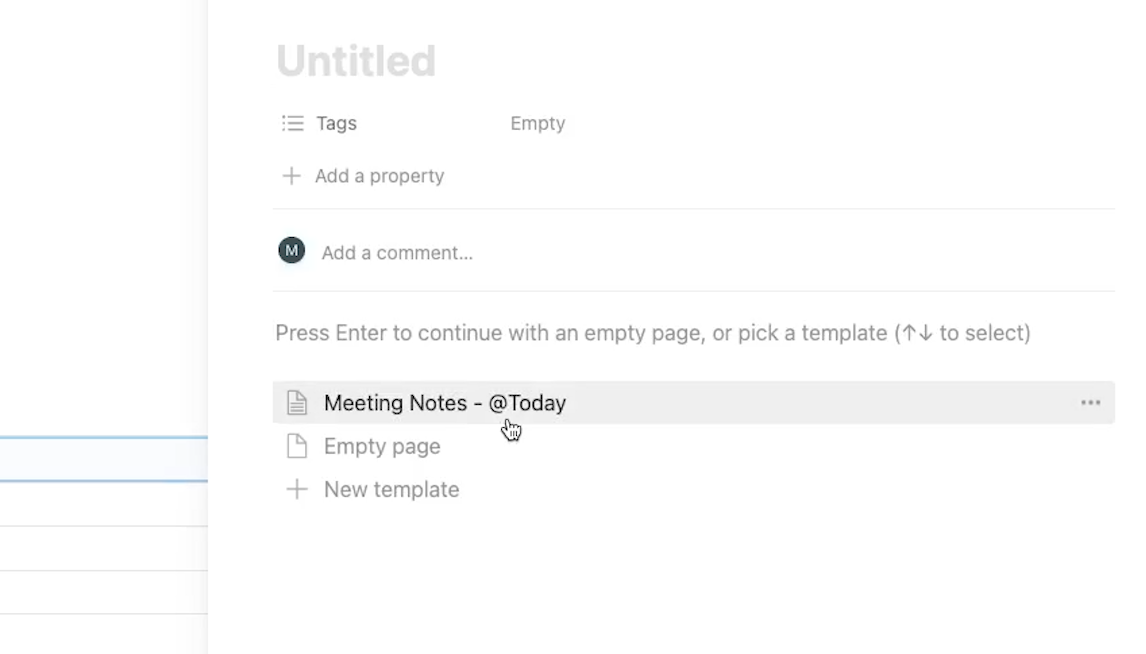This screenshot has width=1146, height=654.
Task: Click the empty row below highlighted row
Action: coord(104,504)
